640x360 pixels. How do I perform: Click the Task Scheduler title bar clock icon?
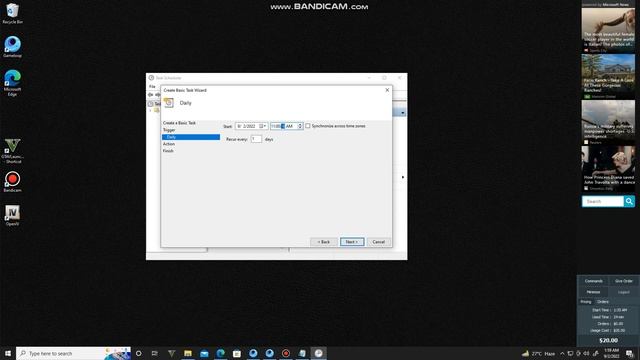(x=151, y=78)
